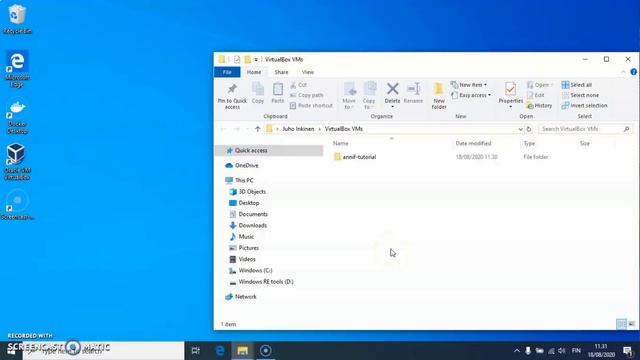
Task: Select Windows (C:) drive
Action: tap(251, 270)
